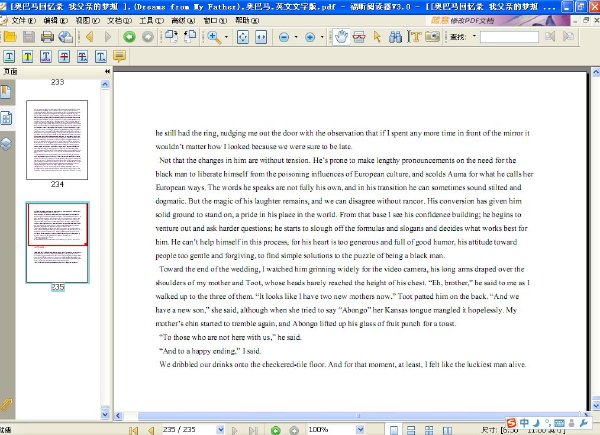Go back to previous view (green circle arrow)
600x435 pixels.
tap(129, 37)
